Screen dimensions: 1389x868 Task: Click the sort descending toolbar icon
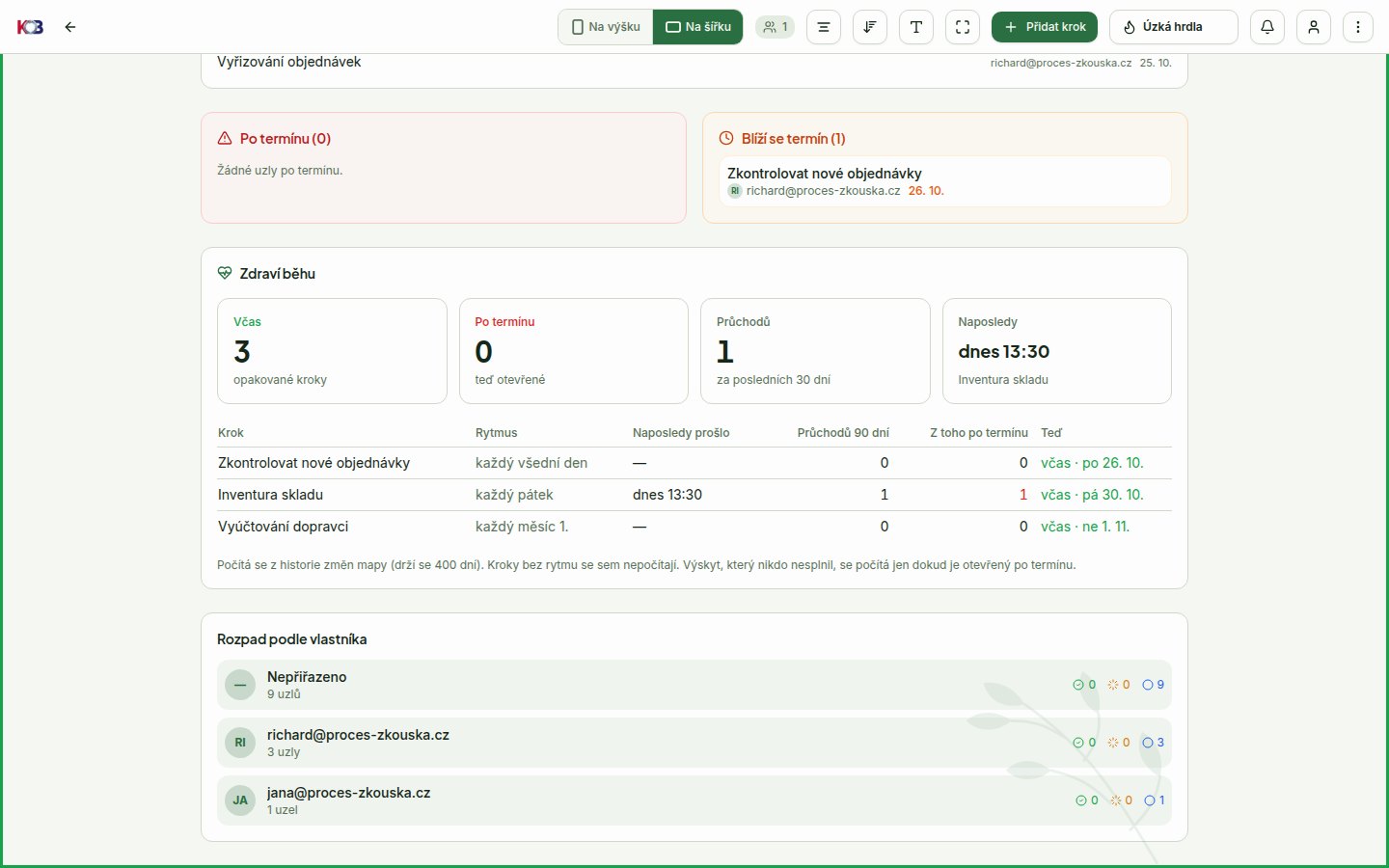point(870,27)
